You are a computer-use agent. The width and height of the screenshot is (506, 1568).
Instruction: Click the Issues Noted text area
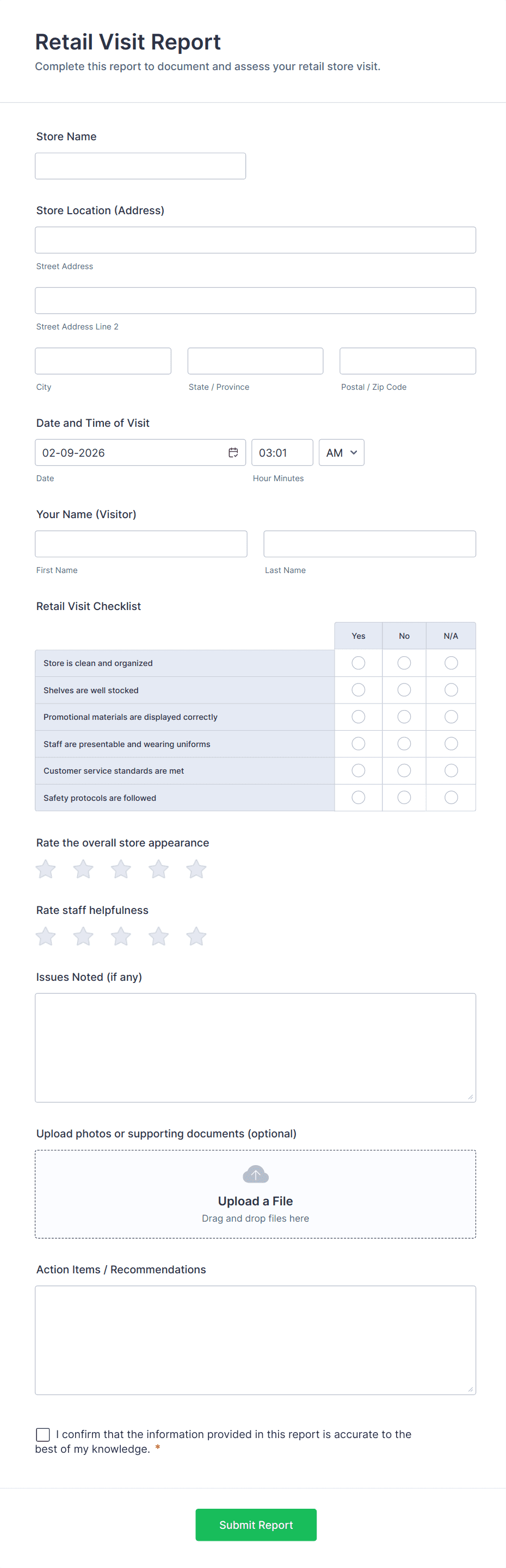(255, 1048)
